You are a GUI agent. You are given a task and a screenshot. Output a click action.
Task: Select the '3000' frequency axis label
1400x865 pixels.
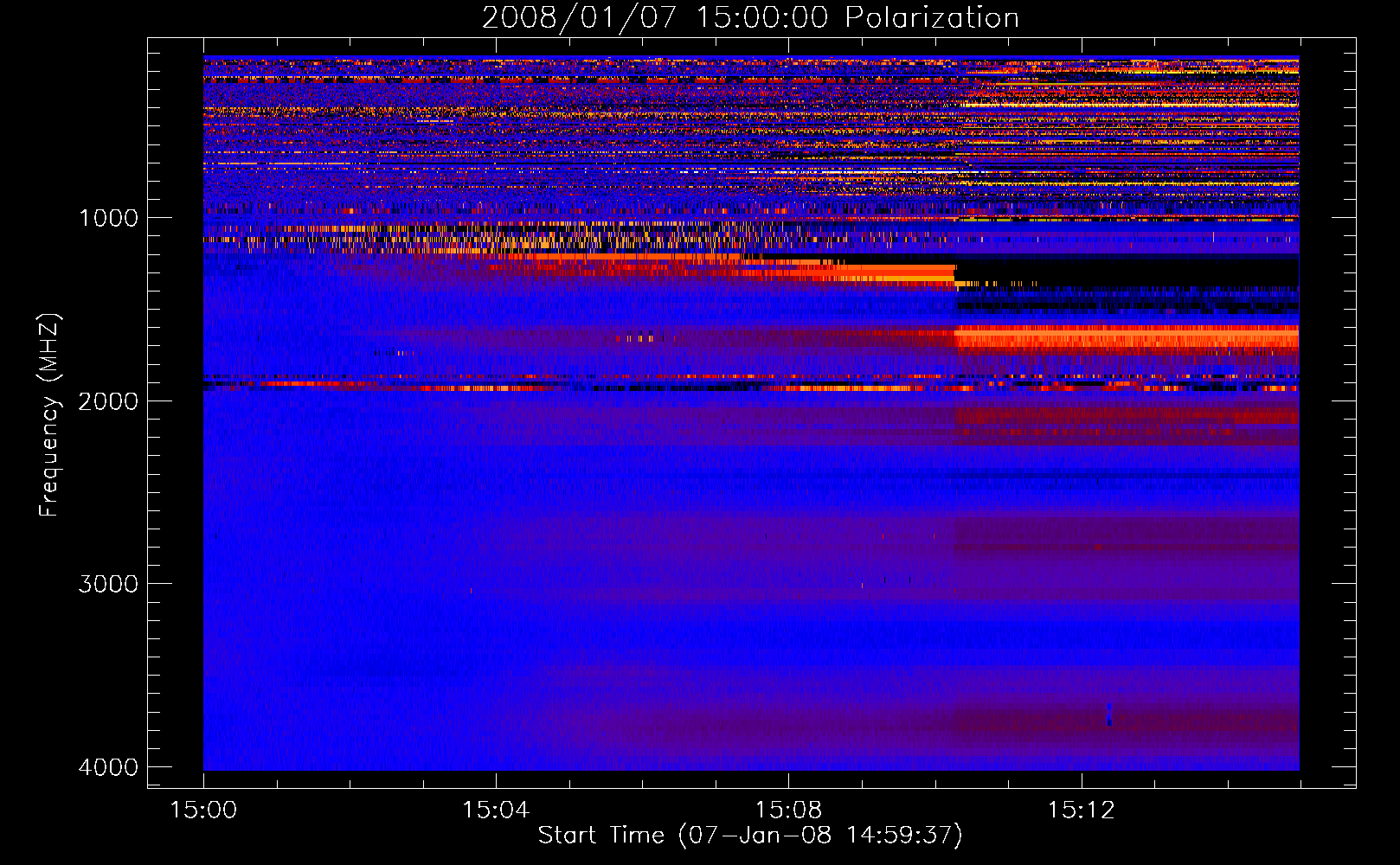pyautogui.click(x=108, y=584)
